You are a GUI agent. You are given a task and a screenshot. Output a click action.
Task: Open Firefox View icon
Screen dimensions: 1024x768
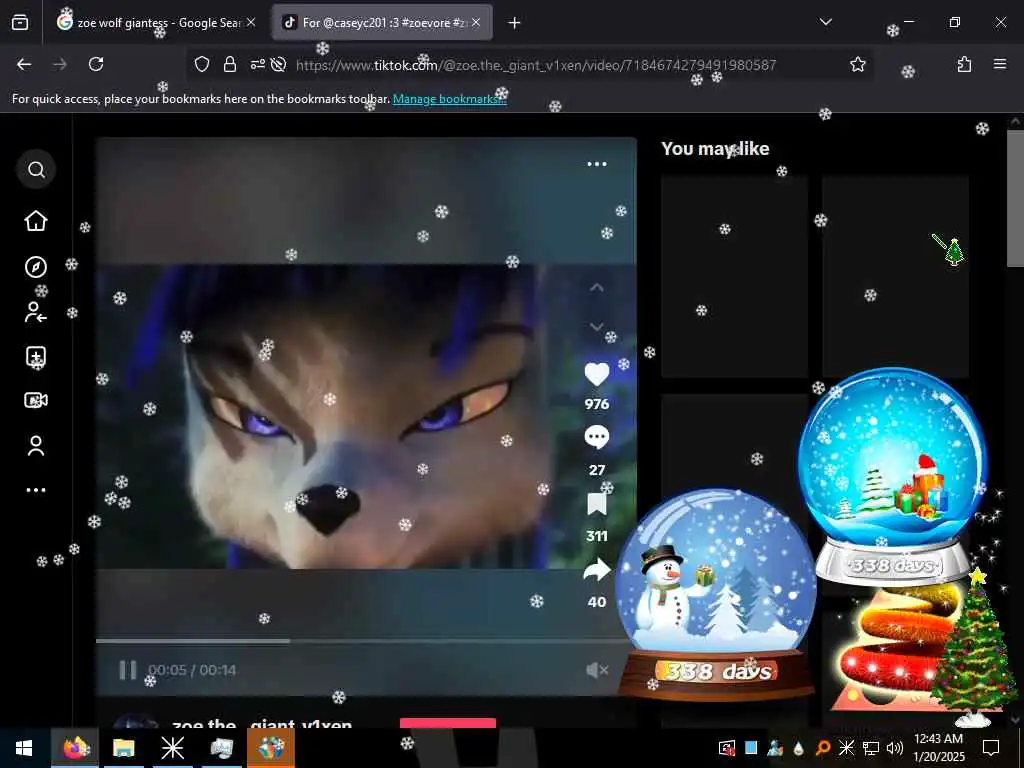coord(20,23)
